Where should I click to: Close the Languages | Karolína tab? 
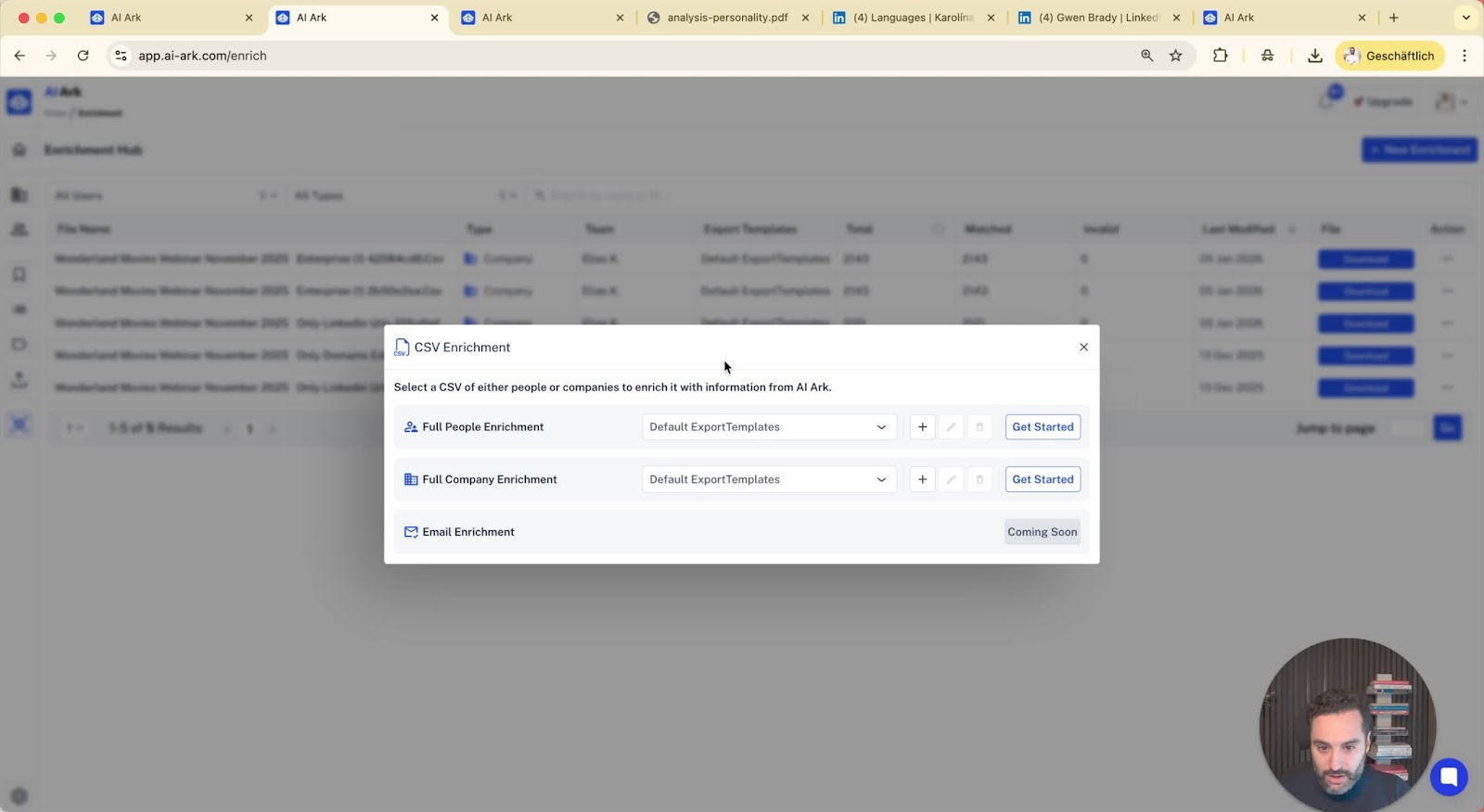(991, 18)
